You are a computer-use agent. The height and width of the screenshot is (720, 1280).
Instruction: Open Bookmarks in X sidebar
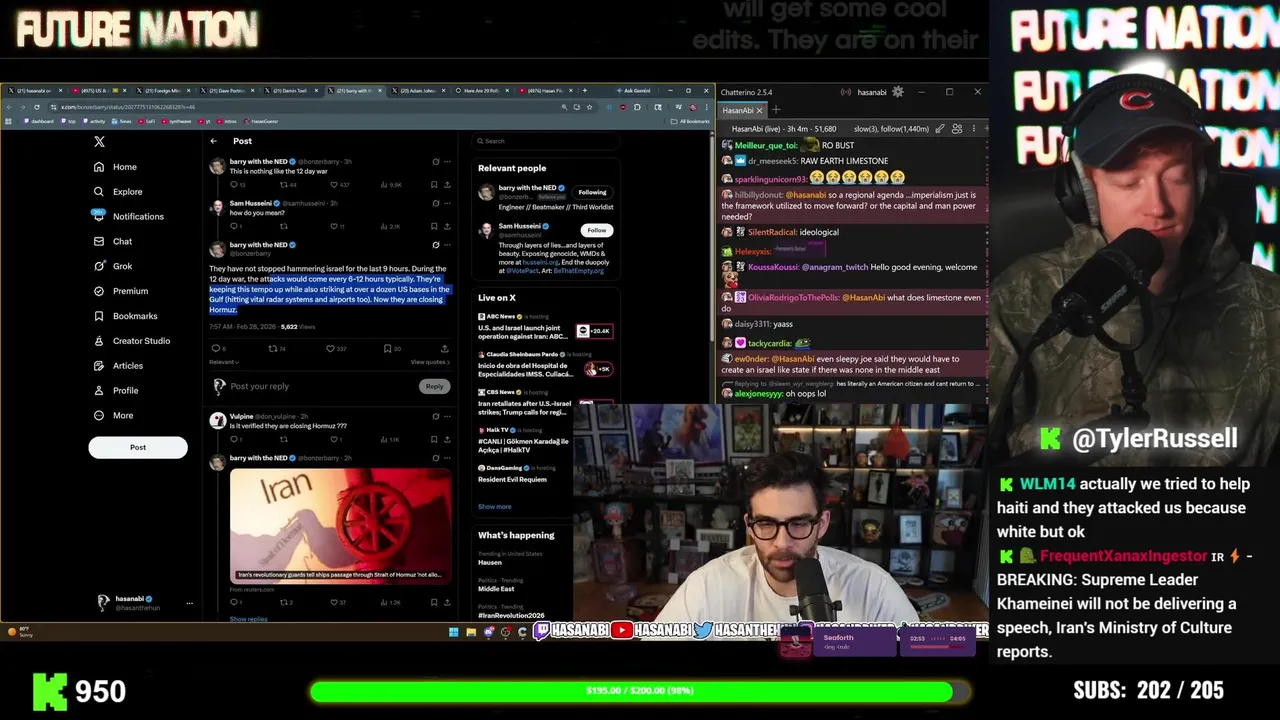click(125, 316)
